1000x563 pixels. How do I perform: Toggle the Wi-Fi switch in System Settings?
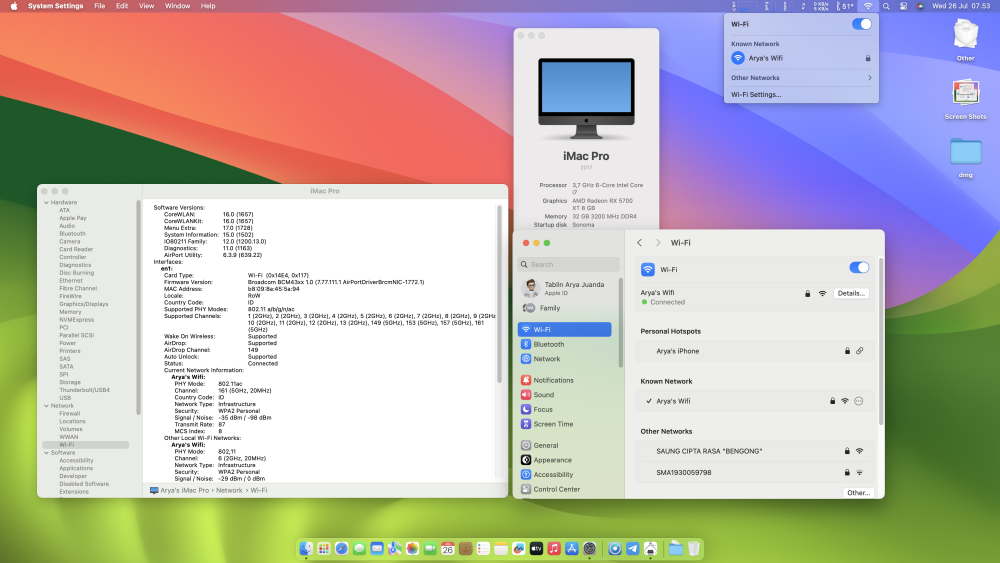(859, 268)
